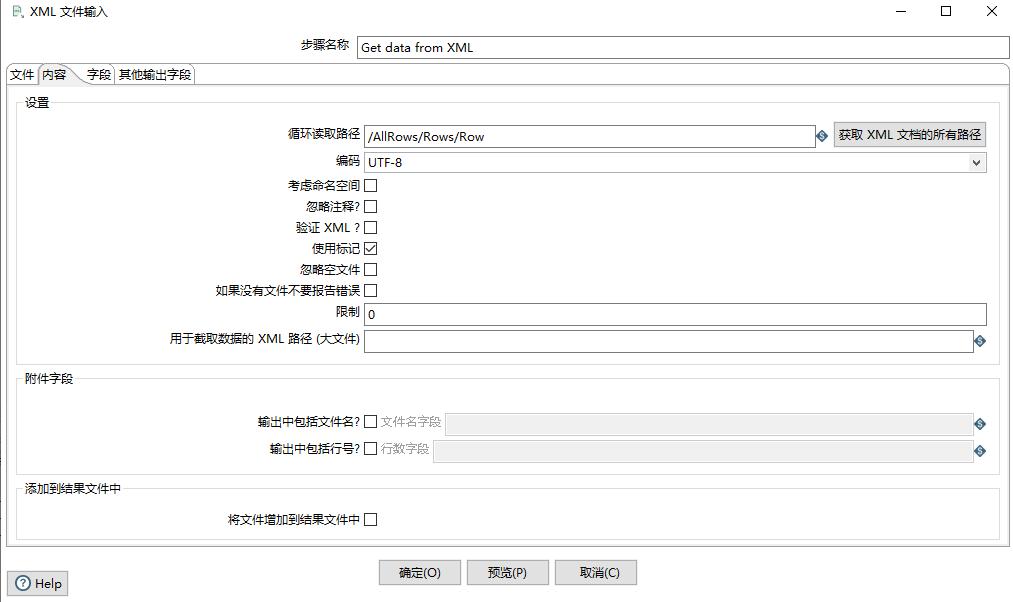
Task: Enable 如果没有文件不要报告错误
Action: click(x=370, y=290)
